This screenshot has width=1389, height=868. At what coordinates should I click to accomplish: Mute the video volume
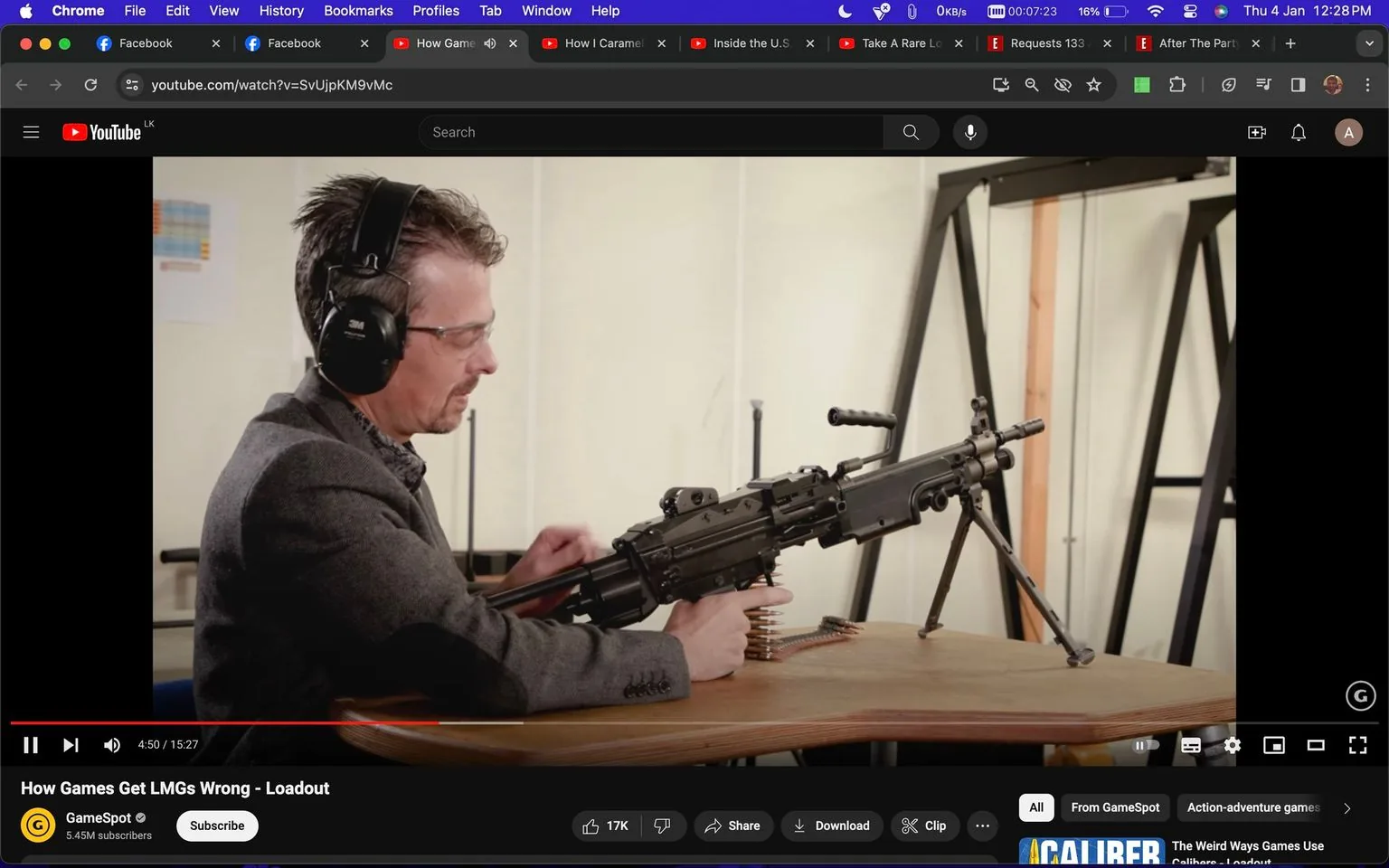point(111,744)
